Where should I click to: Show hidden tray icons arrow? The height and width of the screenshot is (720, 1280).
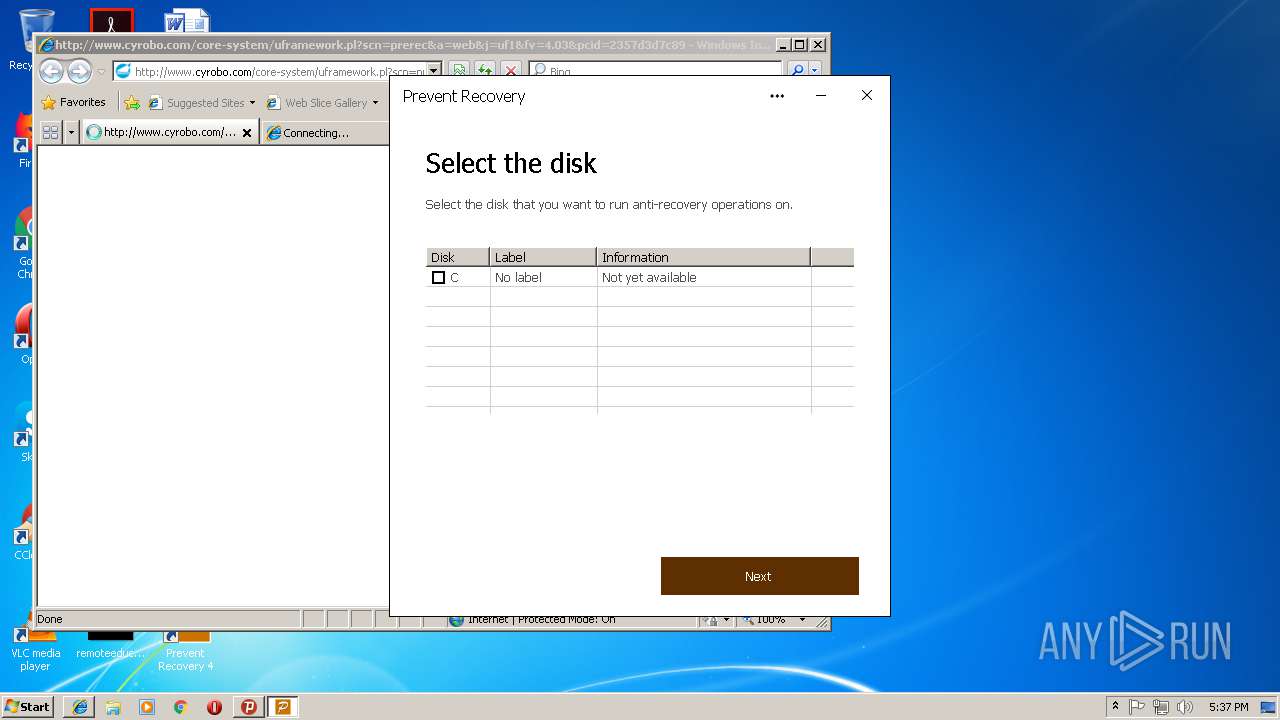coord(1115,706)
